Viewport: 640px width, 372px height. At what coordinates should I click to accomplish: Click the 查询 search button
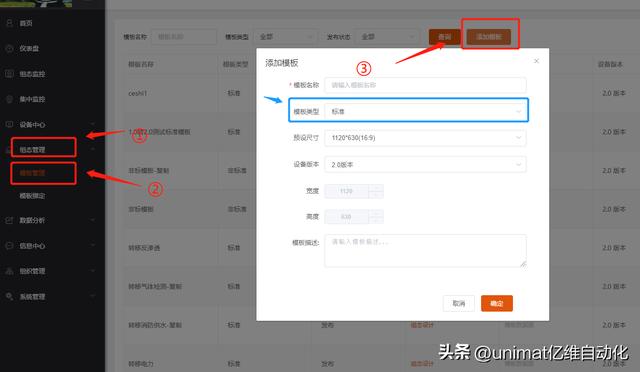pyautogui.click(x=444, y=37)
